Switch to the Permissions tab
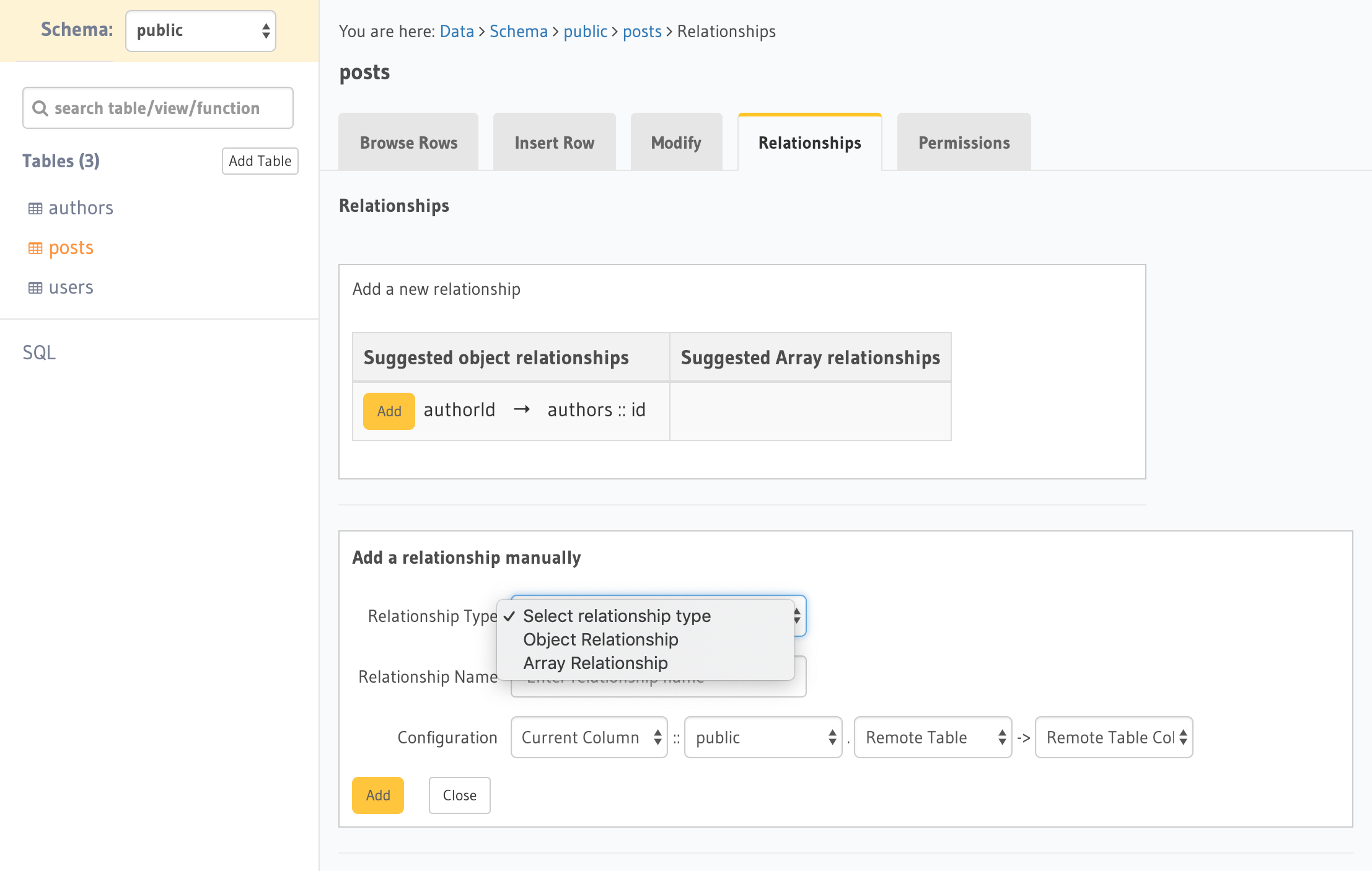Image resolution: width=1372 pixels, height=871 pixels. [x=963, y=142]
